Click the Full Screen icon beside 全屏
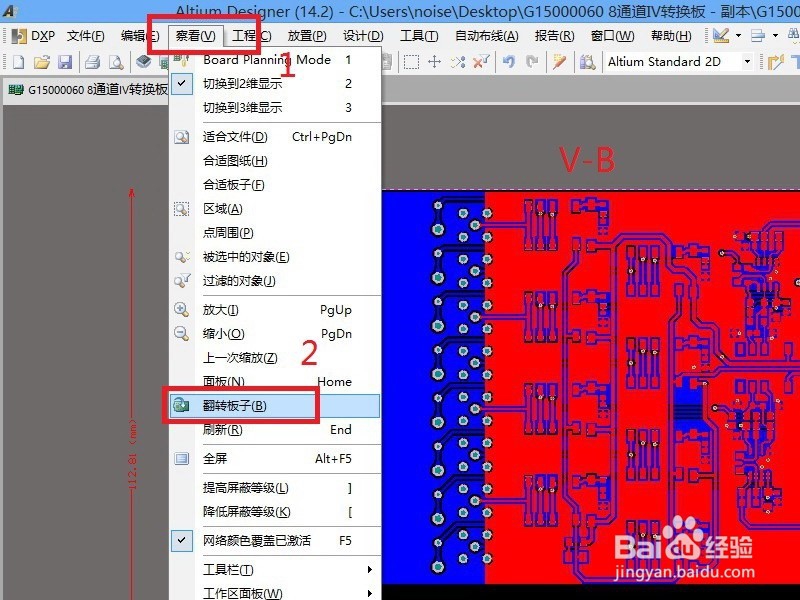 click(x=182, y=458)
